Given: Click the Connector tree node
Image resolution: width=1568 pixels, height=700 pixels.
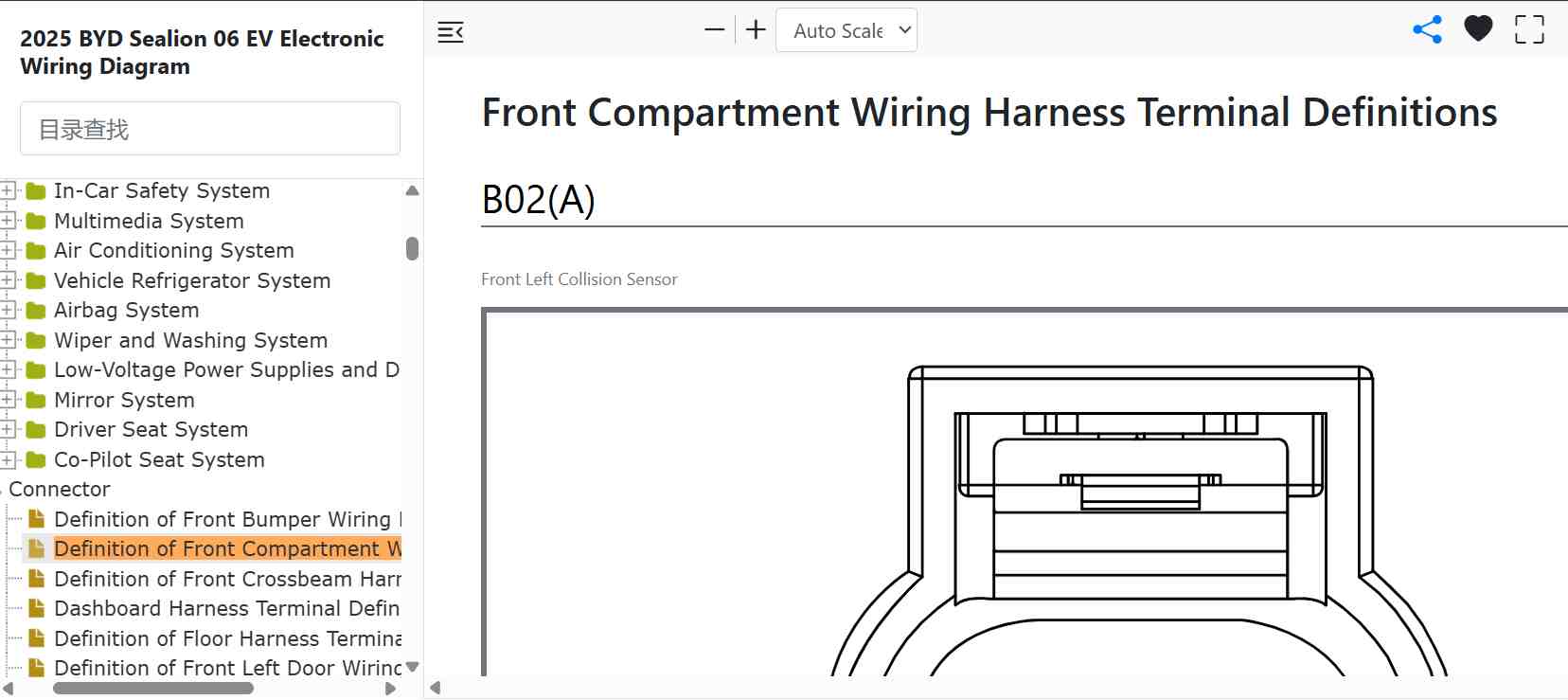Looking at the screenshot, I should tap(60, 490).
